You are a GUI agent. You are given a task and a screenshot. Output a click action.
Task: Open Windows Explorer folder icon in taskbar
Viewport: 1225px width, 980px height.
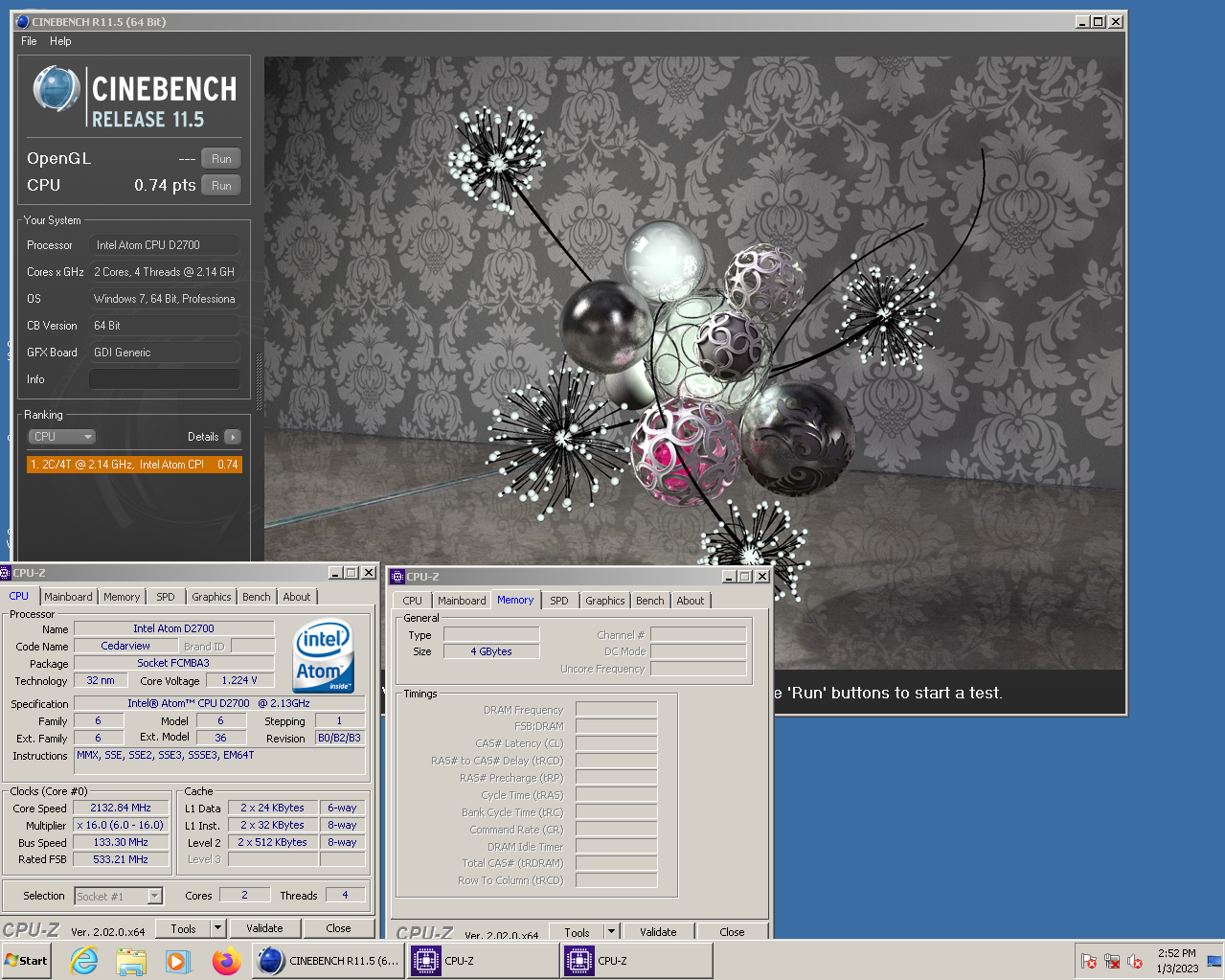(131, 961)
